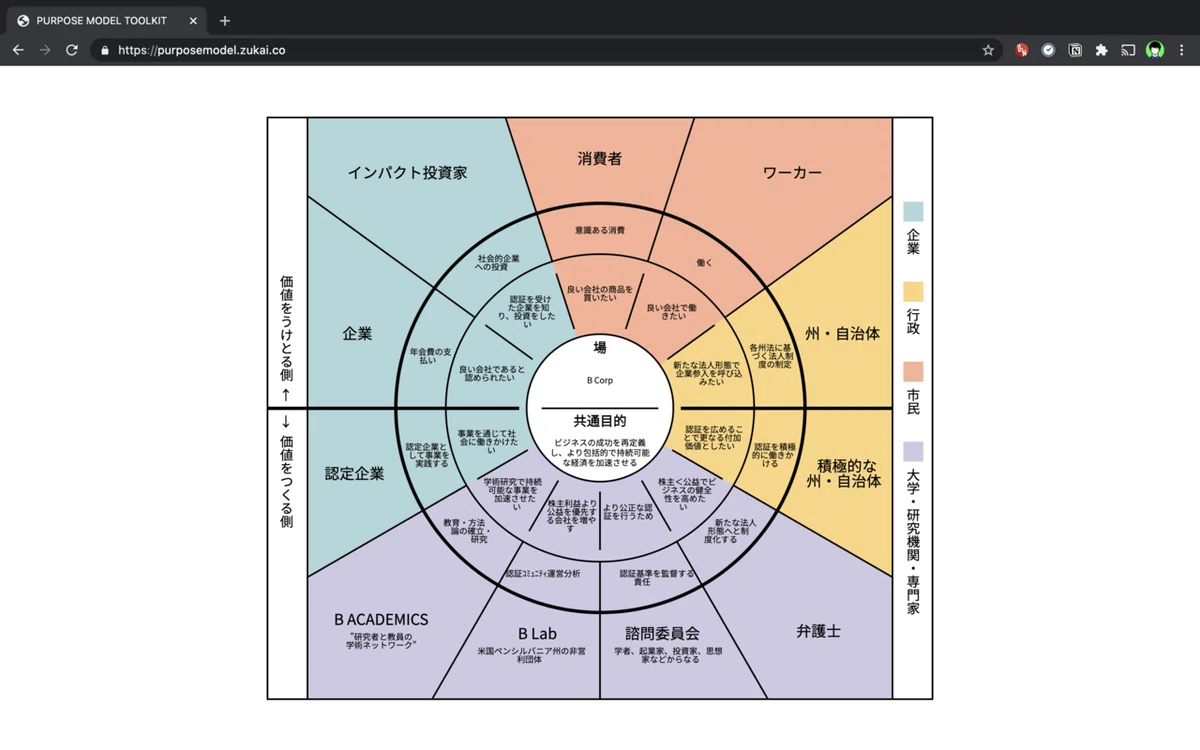The width and height of the screenshot is (1200, 750).
Task: Click the salmon 市民 legend swatch
Action: pos(913,371)
